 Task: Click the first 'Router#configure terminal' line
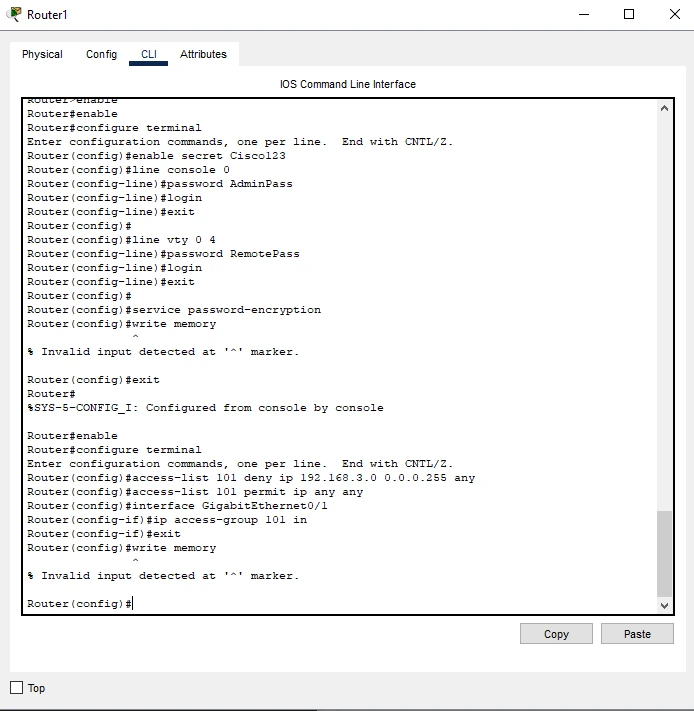(x=114, y=127)
